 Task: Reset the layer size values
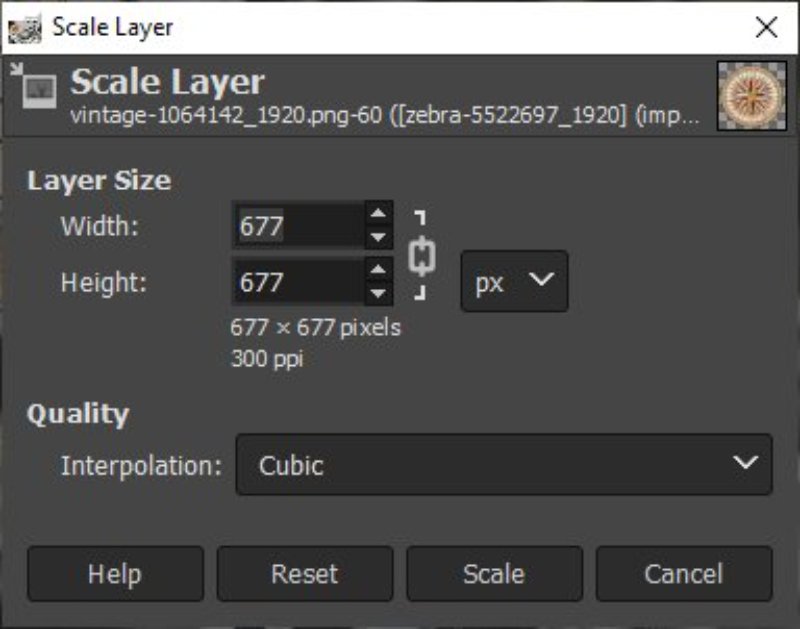click(305, 574)
